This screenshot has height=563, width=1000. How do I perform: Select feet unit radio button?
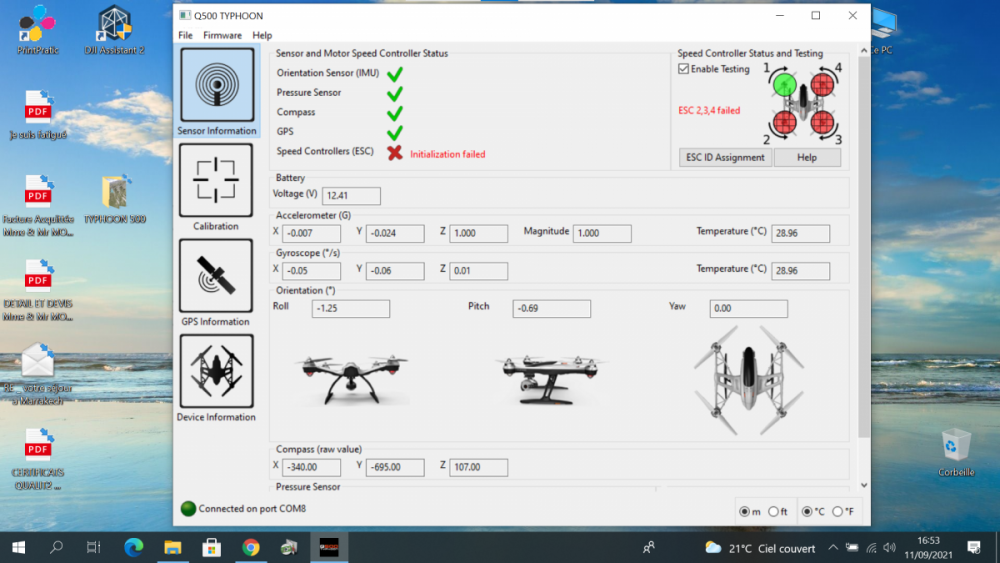(773, 511)
